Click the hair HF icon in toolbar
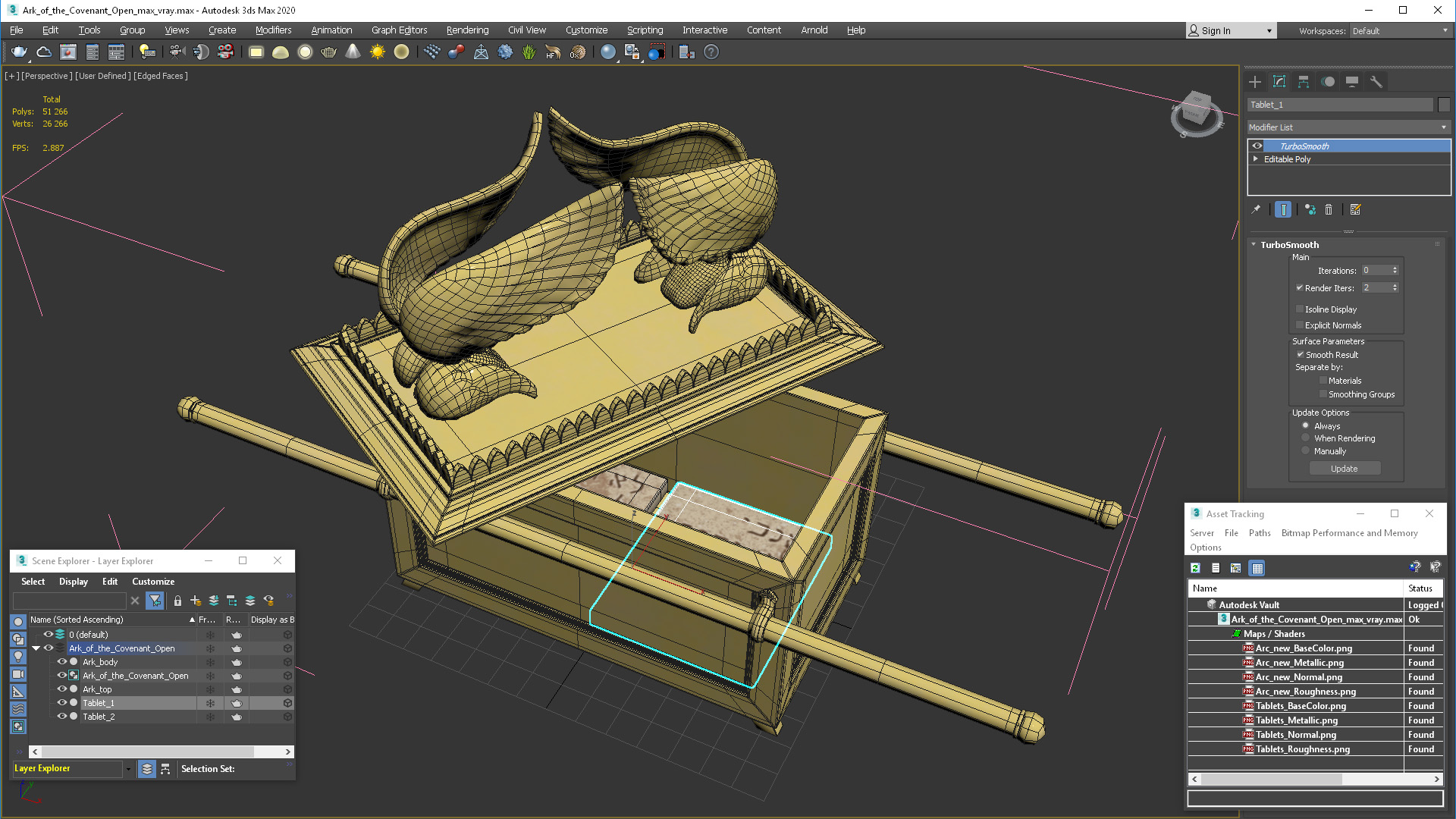The width and height of the screenshot is (1456, 819). point(553,52)
